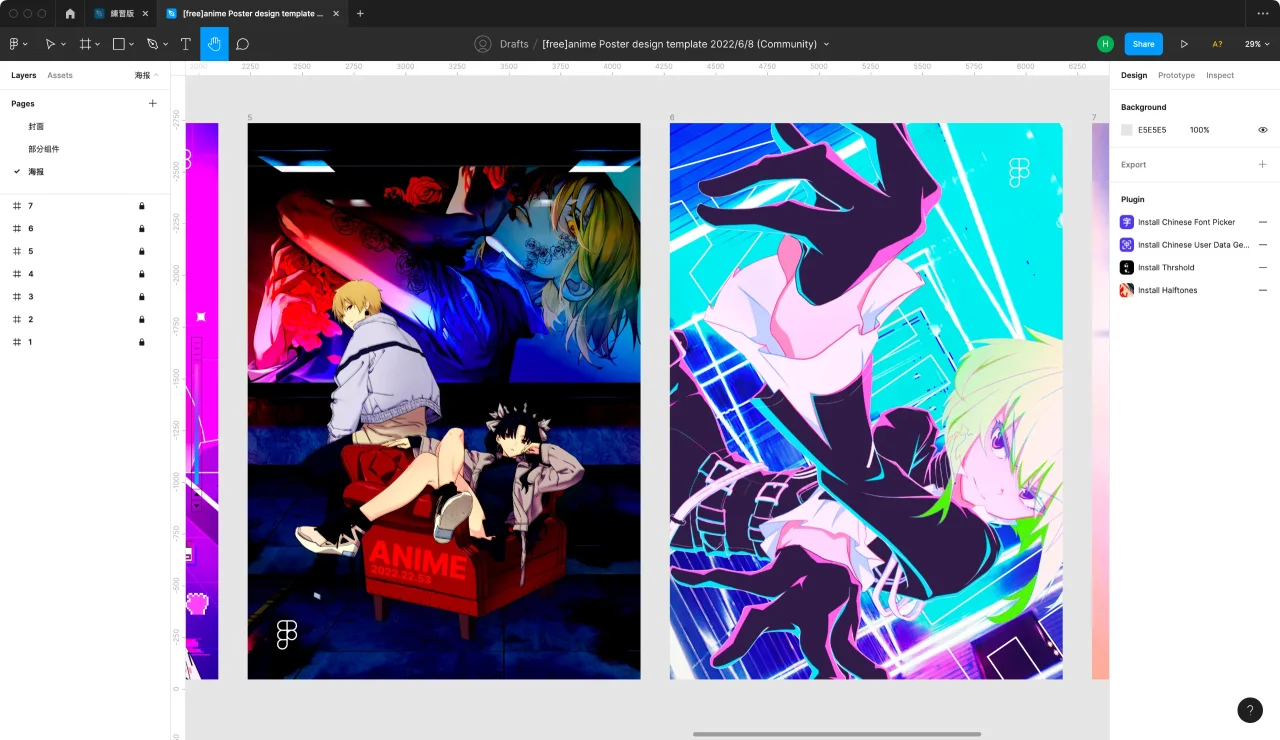
Task: Add an export setting with plus icon
Action: point(1262,164)
